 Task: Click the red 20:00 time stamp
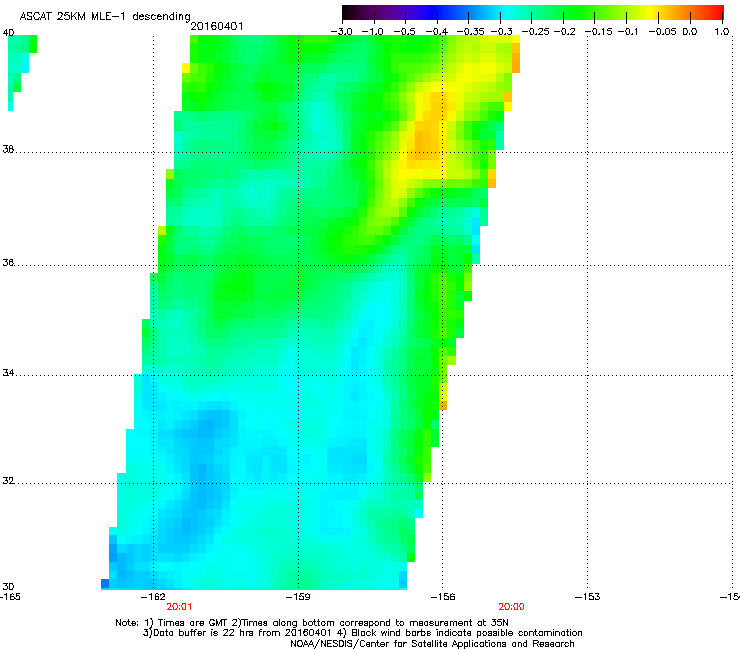click(512, 607)
